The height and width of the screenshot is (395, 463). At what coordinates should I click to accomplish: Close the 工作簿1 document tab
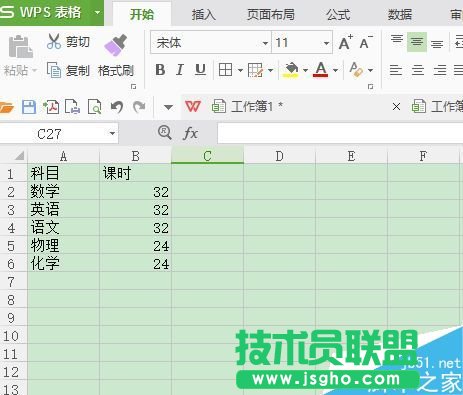point(396,107)
